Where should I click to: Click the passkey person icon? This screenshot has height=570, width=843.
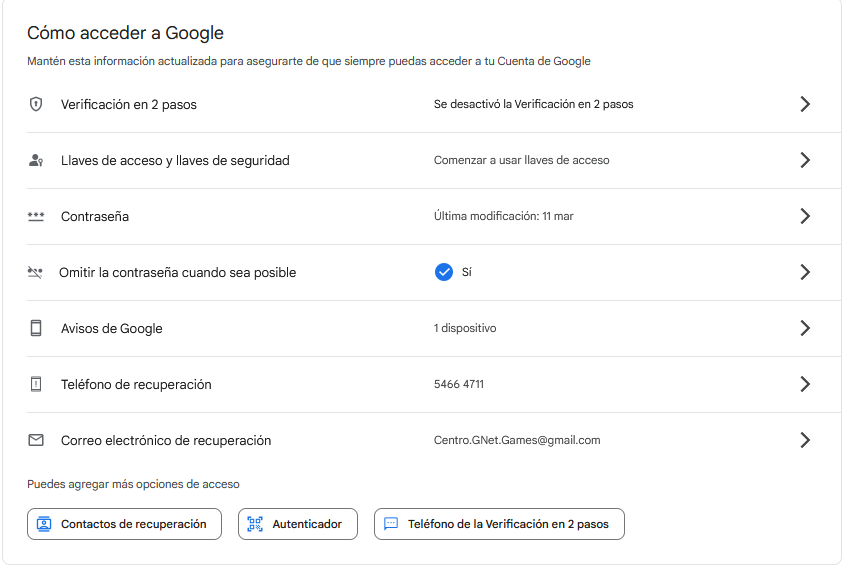(x=36, y=160)
